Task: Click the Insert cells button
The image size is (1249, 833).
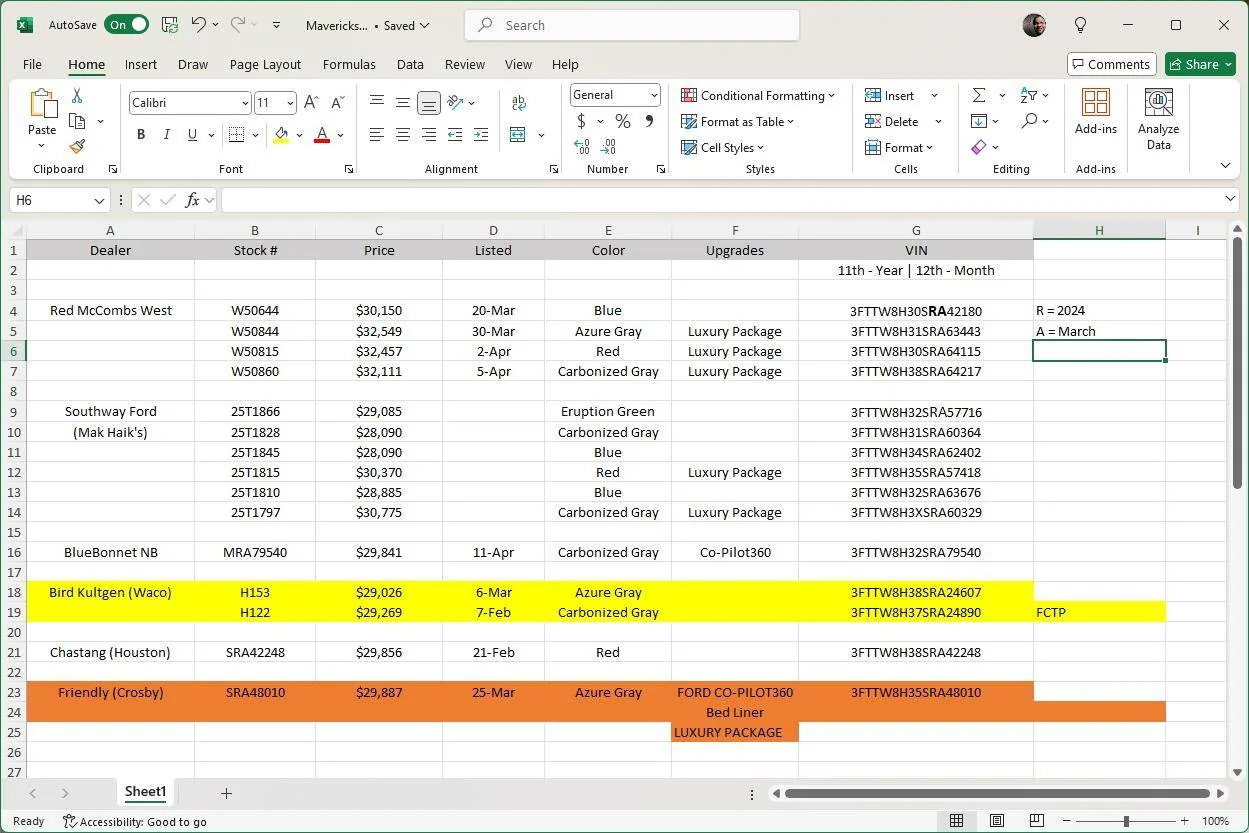Action: pyautogui.click(x=890, y=95)
